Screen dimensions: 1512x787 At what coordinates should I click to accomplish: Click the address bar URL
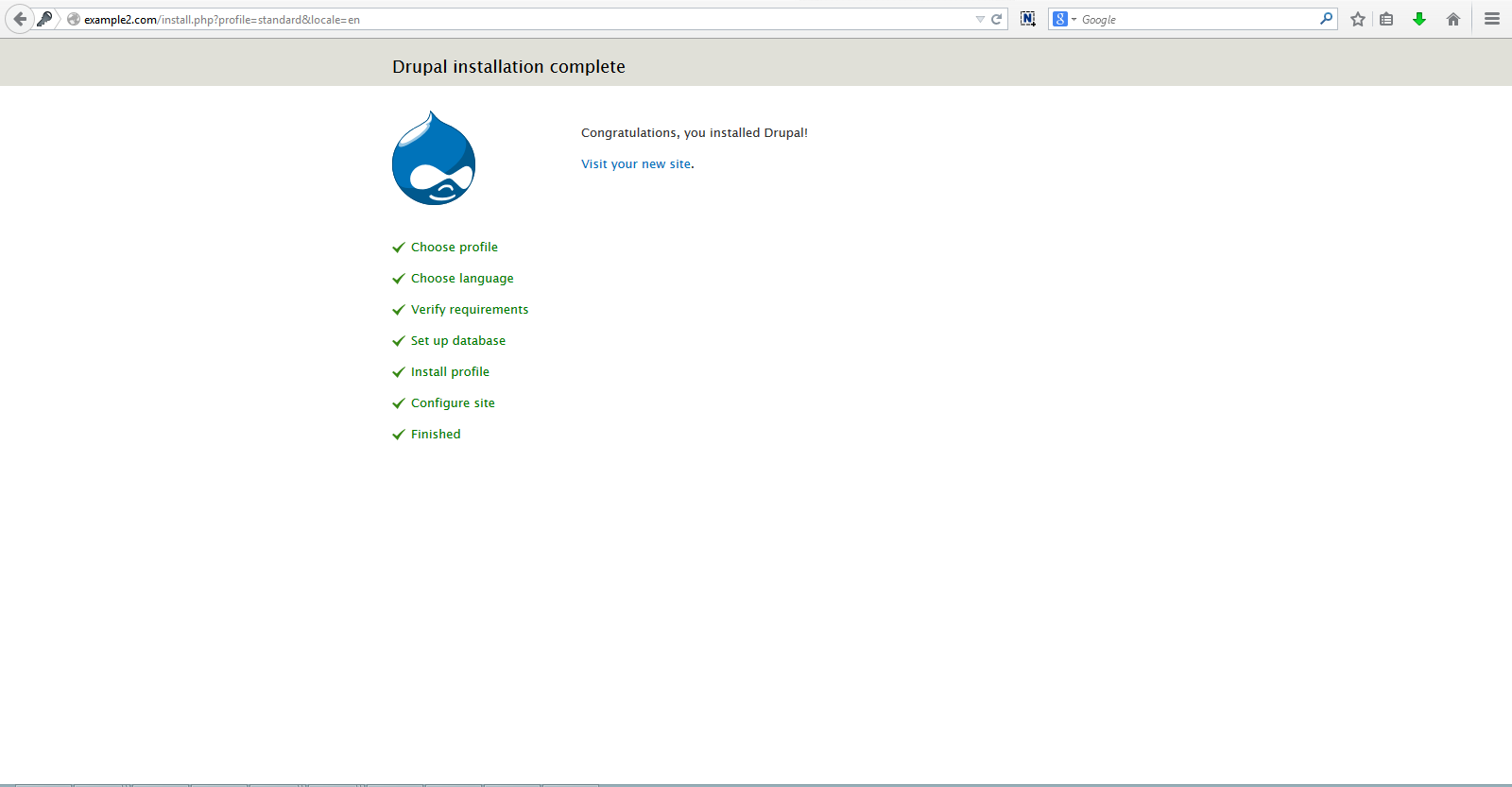pyautogui.click(x=222, y=19)
